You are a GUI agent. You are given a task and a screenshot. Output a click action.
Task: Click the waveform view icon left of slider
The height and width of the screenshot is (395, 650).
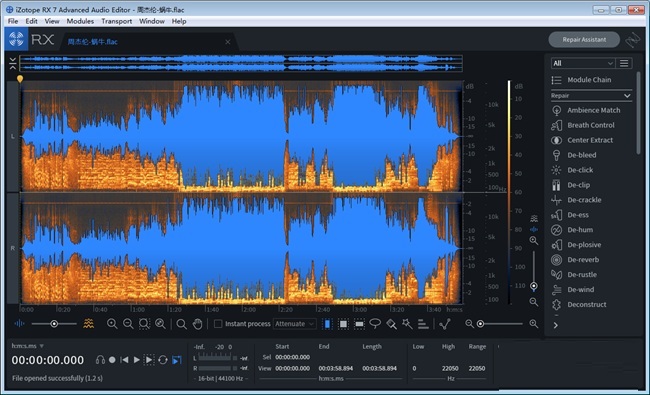[19, 323]
